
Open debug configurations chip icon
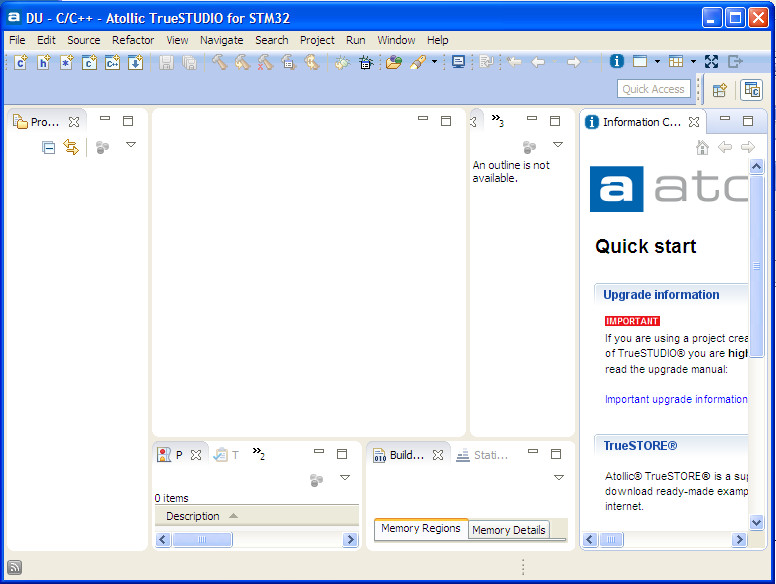(x=366, y=62)
